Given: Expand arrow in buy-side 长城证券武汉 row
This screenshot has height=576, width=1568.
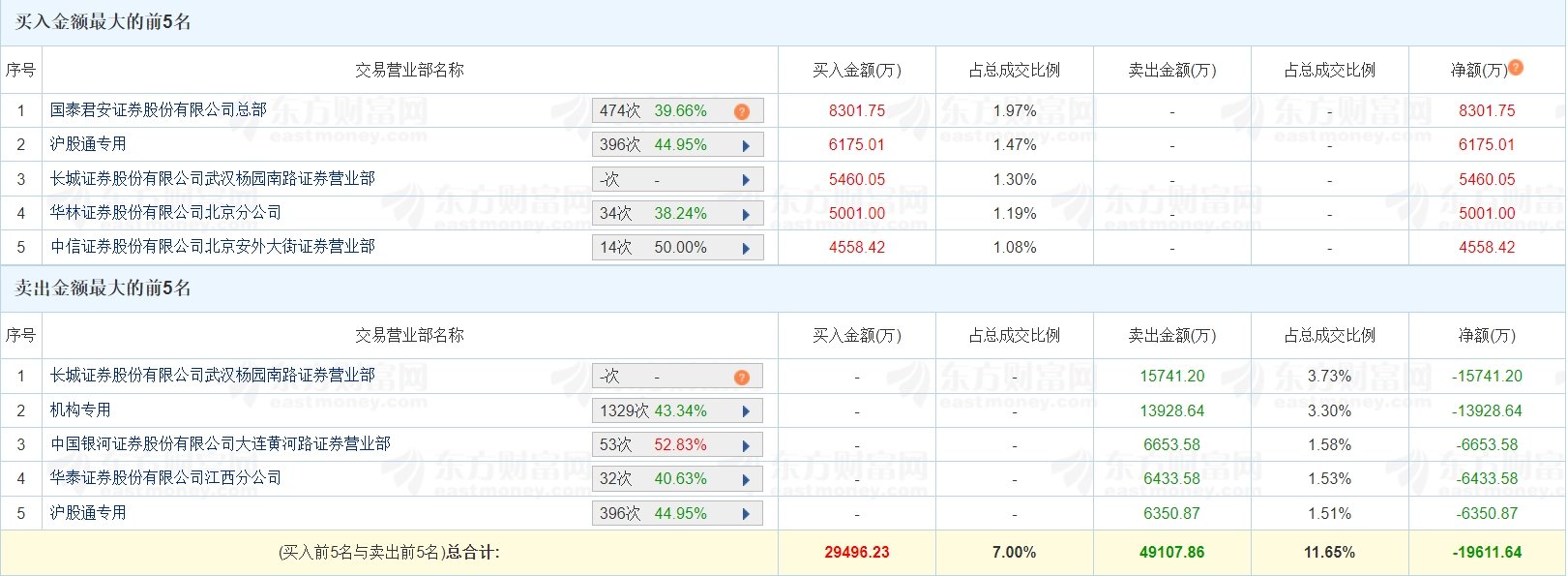Looking at the screenshot, I should pos(746,180).
